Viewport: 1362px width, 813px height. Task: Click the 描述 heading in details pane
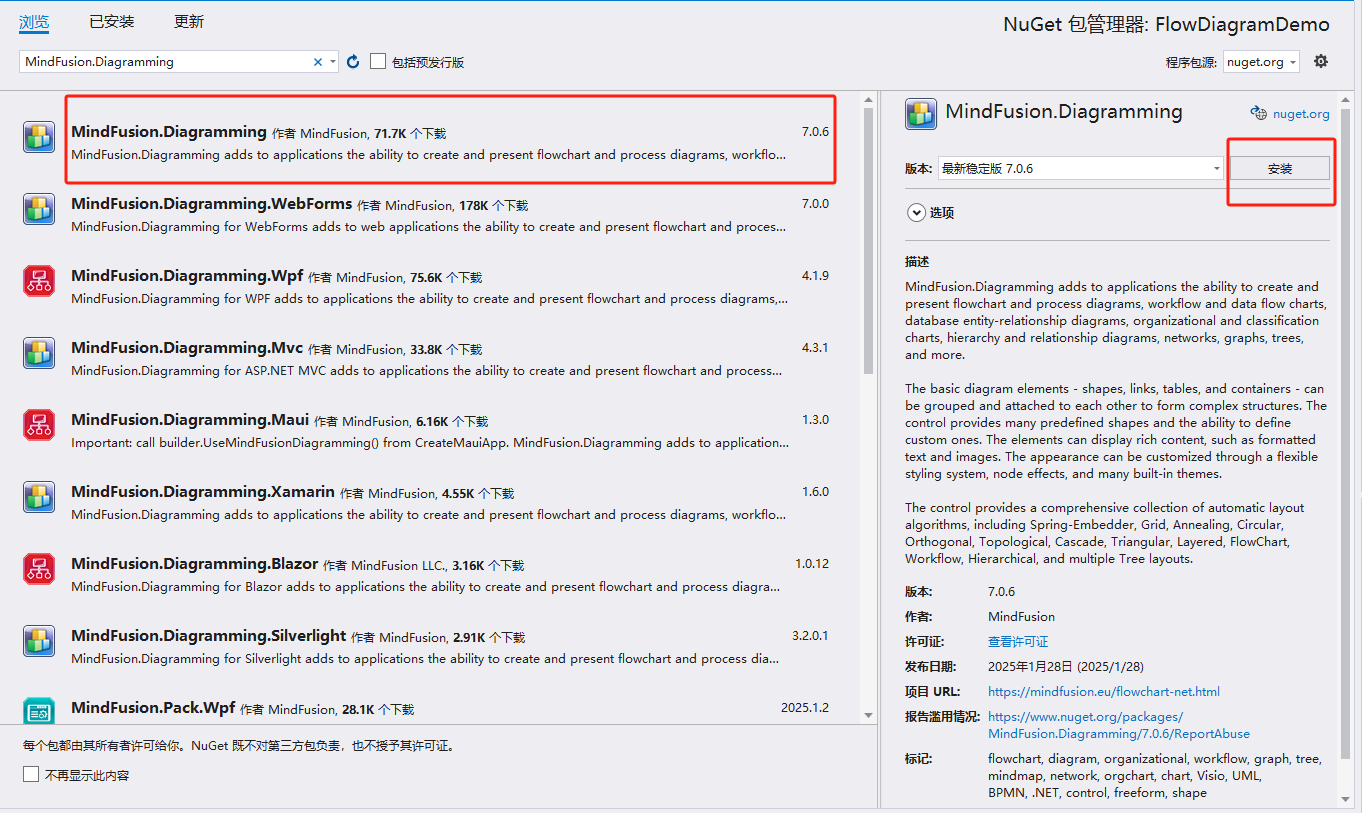917,262
